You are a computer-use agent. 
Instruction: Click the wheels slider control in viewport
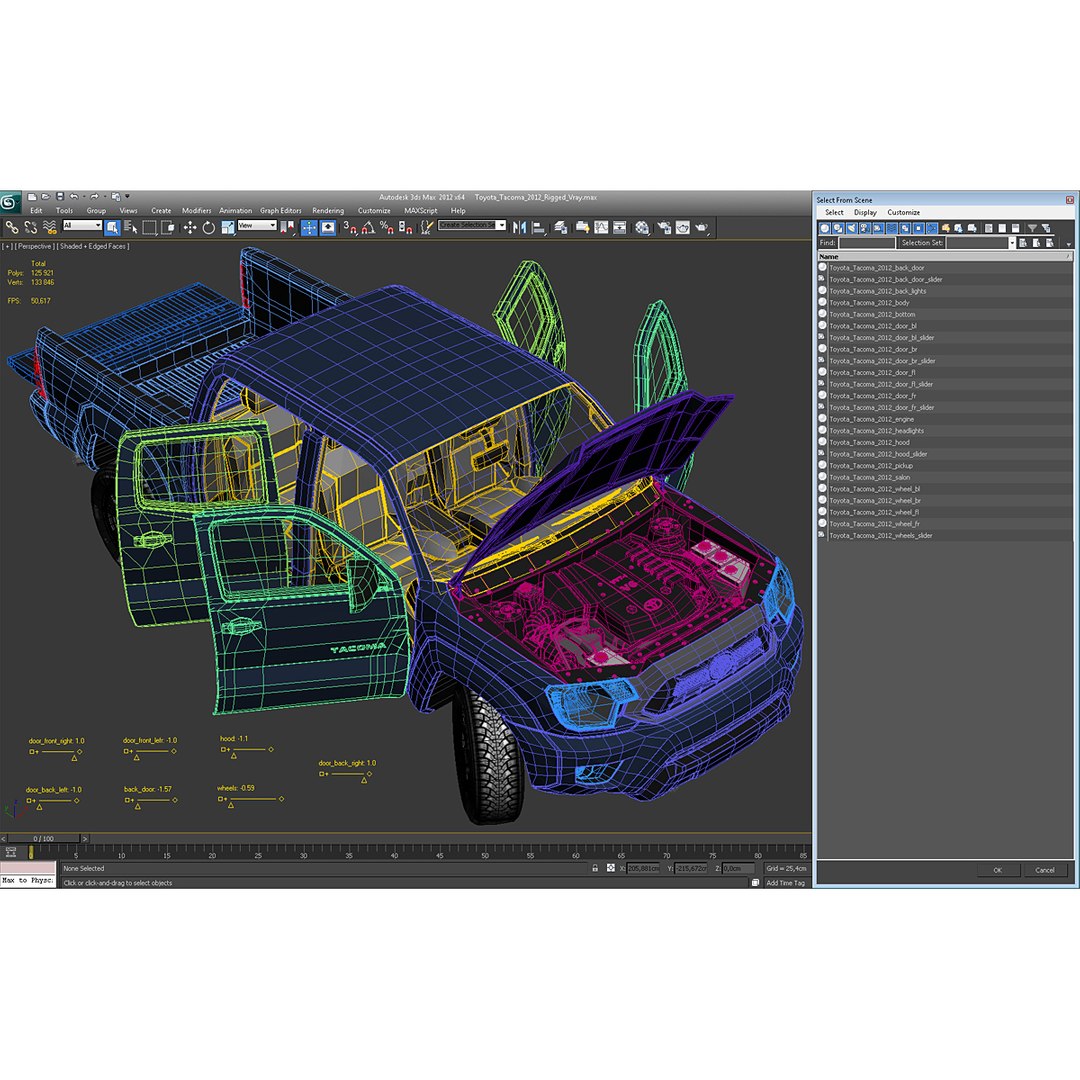[x=251, y=800]
